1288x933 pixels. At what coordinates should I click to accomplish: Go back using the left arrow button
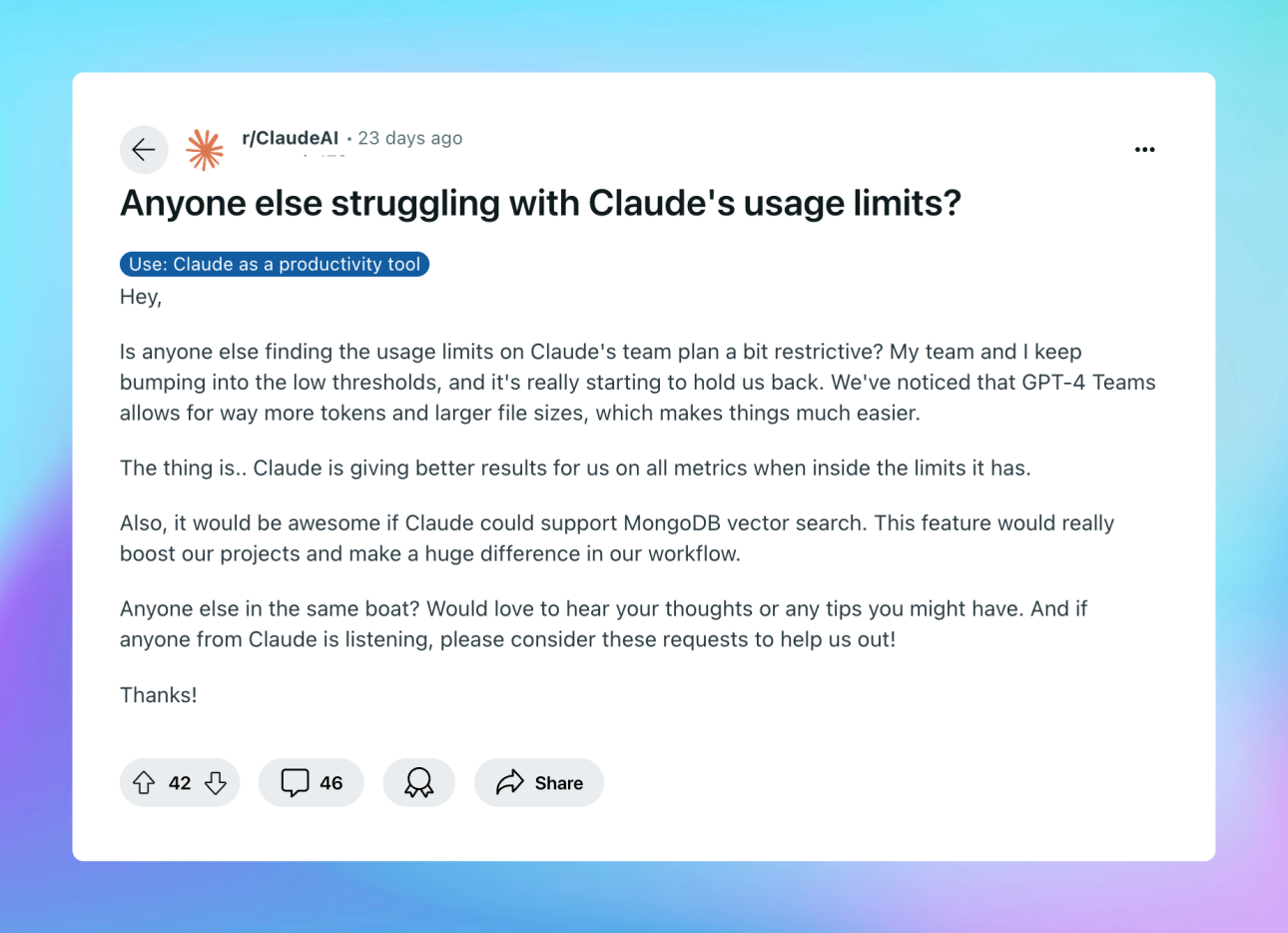tap(144, 150)
